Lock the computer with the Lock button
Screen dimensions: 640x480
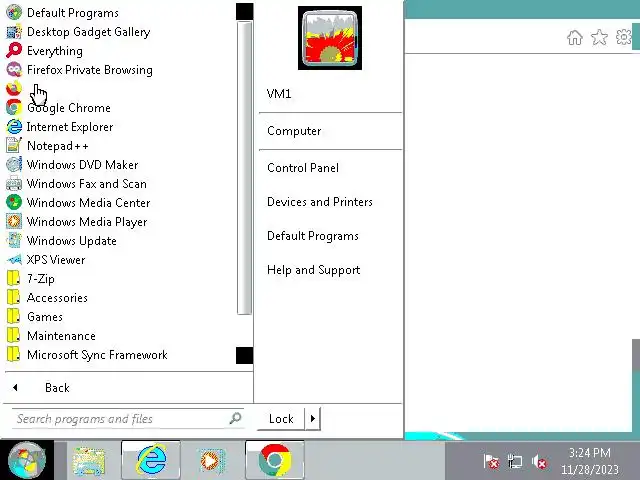coord(281,419)
